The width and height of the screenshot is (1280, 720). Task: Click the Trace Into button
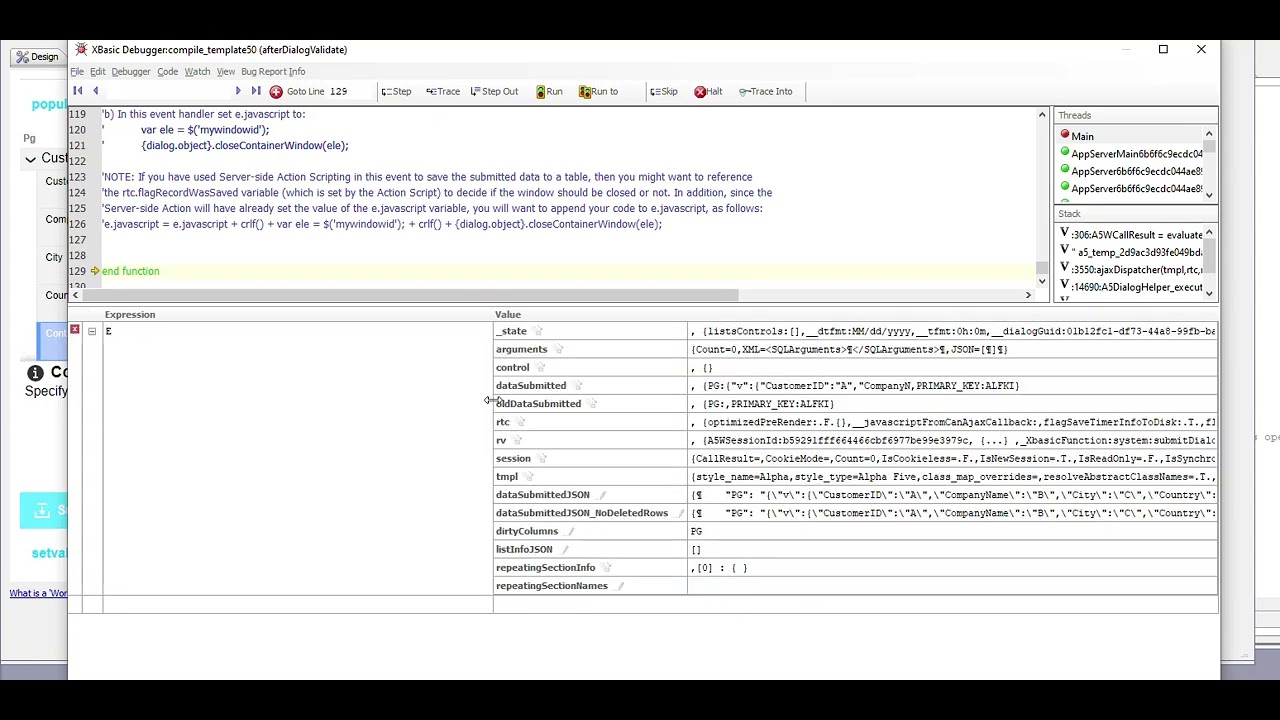pyautogui.click(x=765, y=91)
